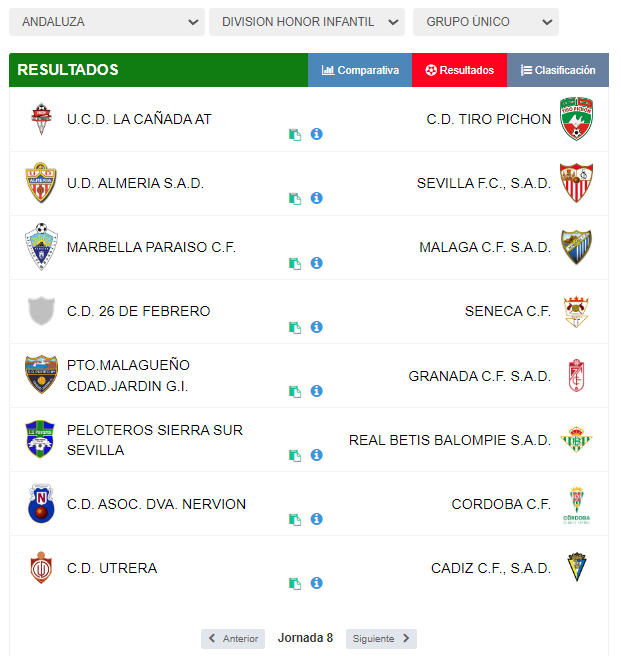This screenshot has width=621, height=656.
Task: Open match report icon for Almeria vs Sevilla
Action: click(295, 198)
